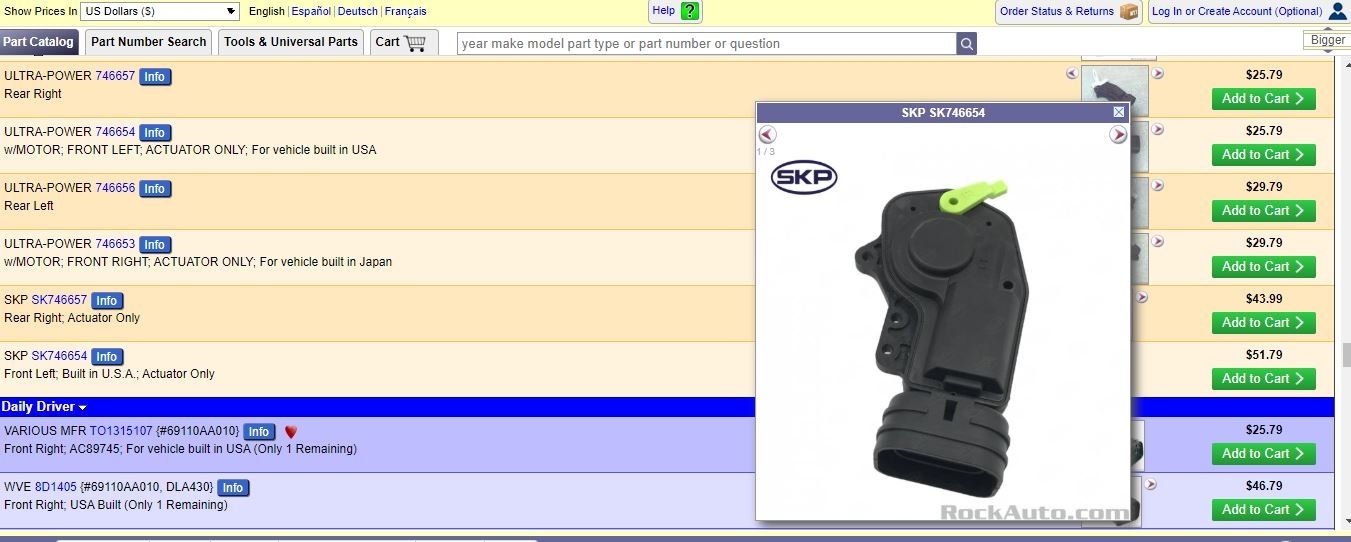The width and height of the screenshot is (1351, 542).
Task: Open Info for ULTRA-POWER 746657
Action: [x=154, y=77]
